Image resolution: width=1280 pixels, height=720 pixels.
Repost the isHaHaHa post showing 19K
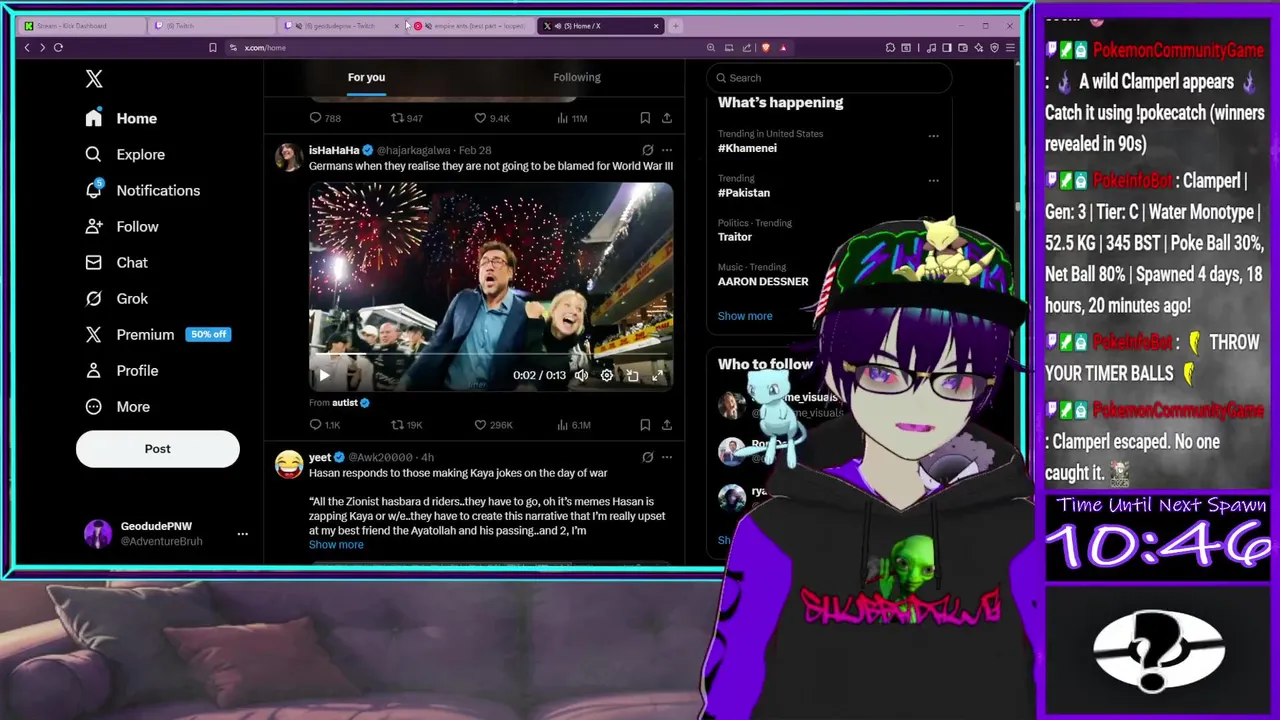(407, 425)
